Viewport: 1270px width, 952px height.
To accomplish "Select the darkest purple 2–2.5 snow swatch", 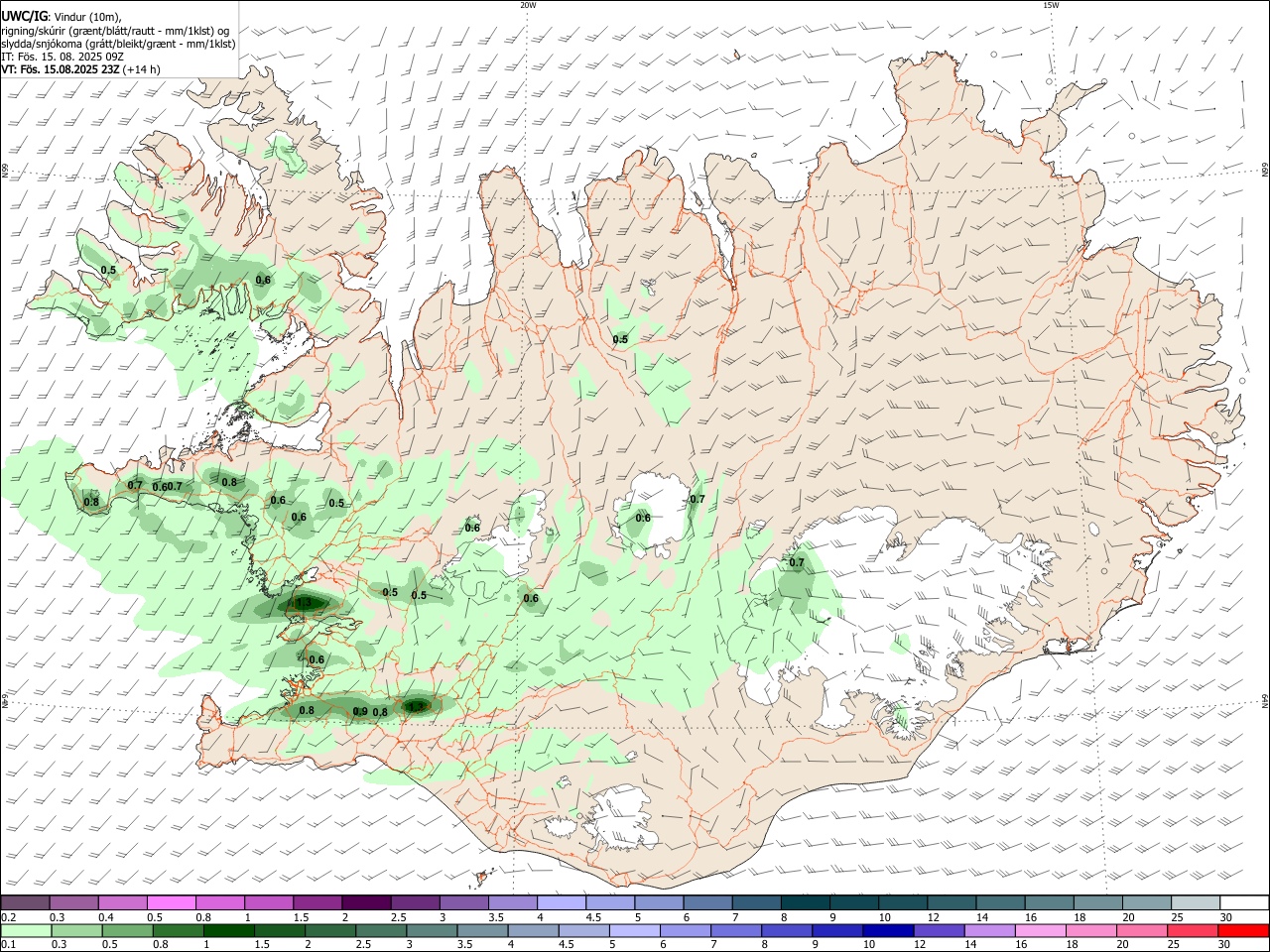I will 365,902.
